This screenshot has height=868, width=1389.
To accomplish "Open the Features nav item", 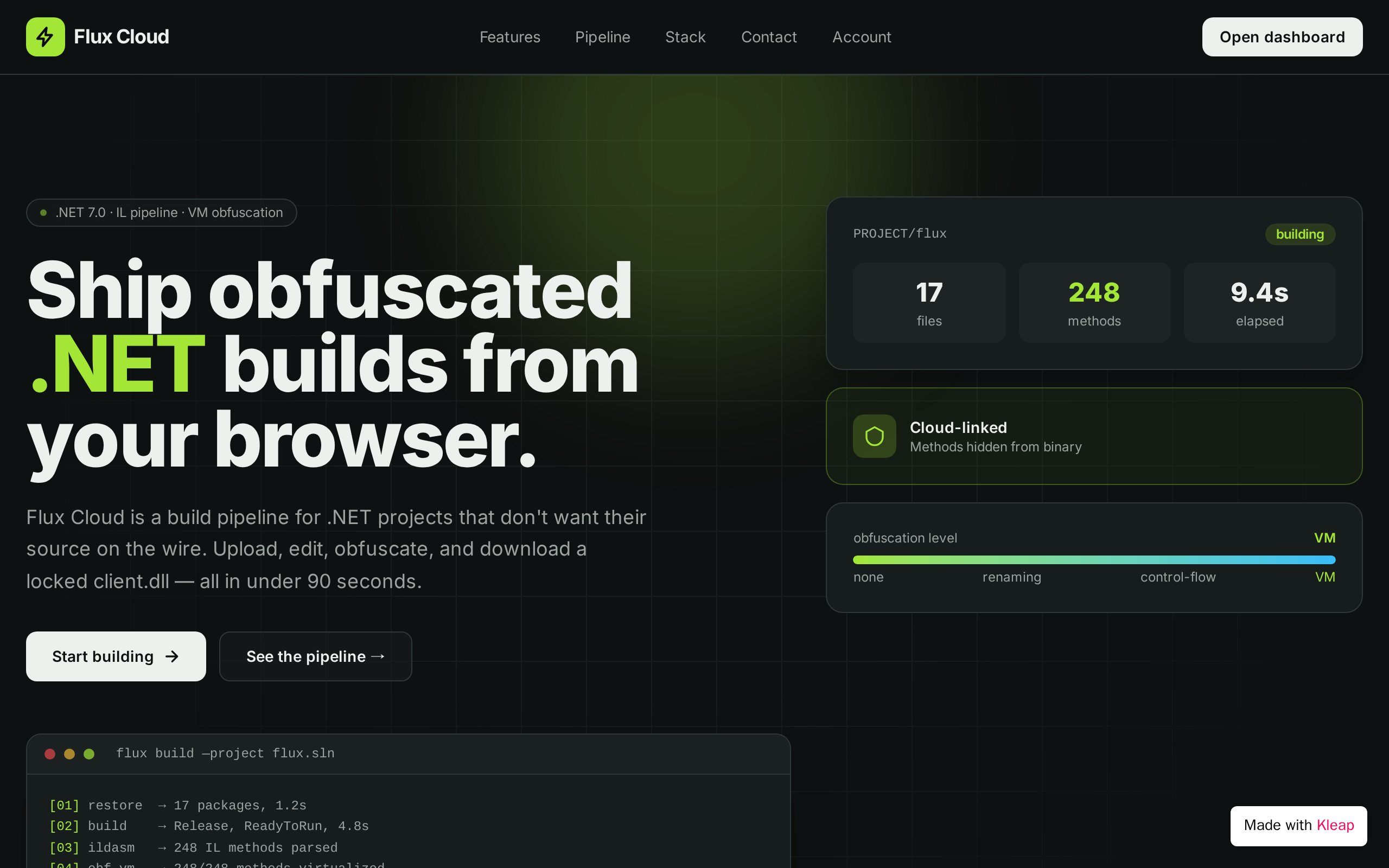I will pyautogui.click(x=509, y=37).
